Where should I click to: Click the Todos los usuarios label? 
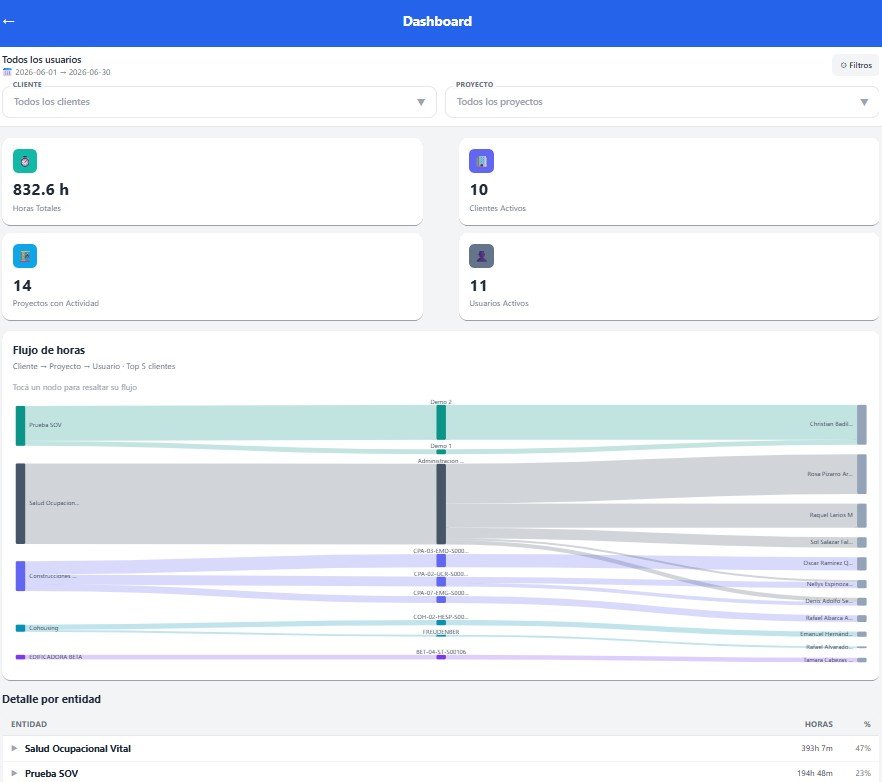(x=42, y=60)
